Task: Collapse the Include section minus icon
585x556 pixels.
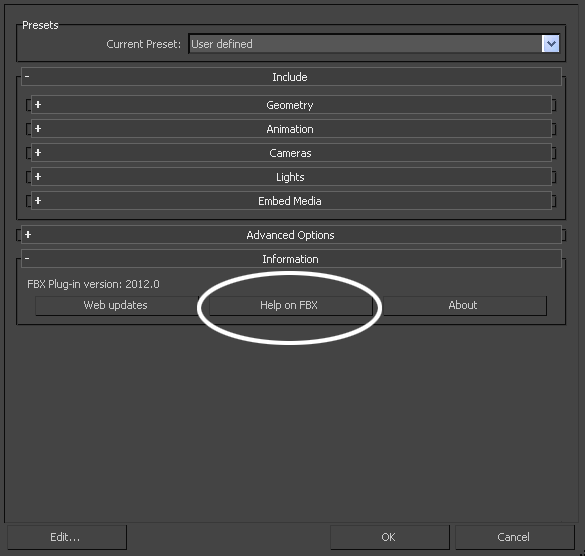Action: [x=27, y=76]
